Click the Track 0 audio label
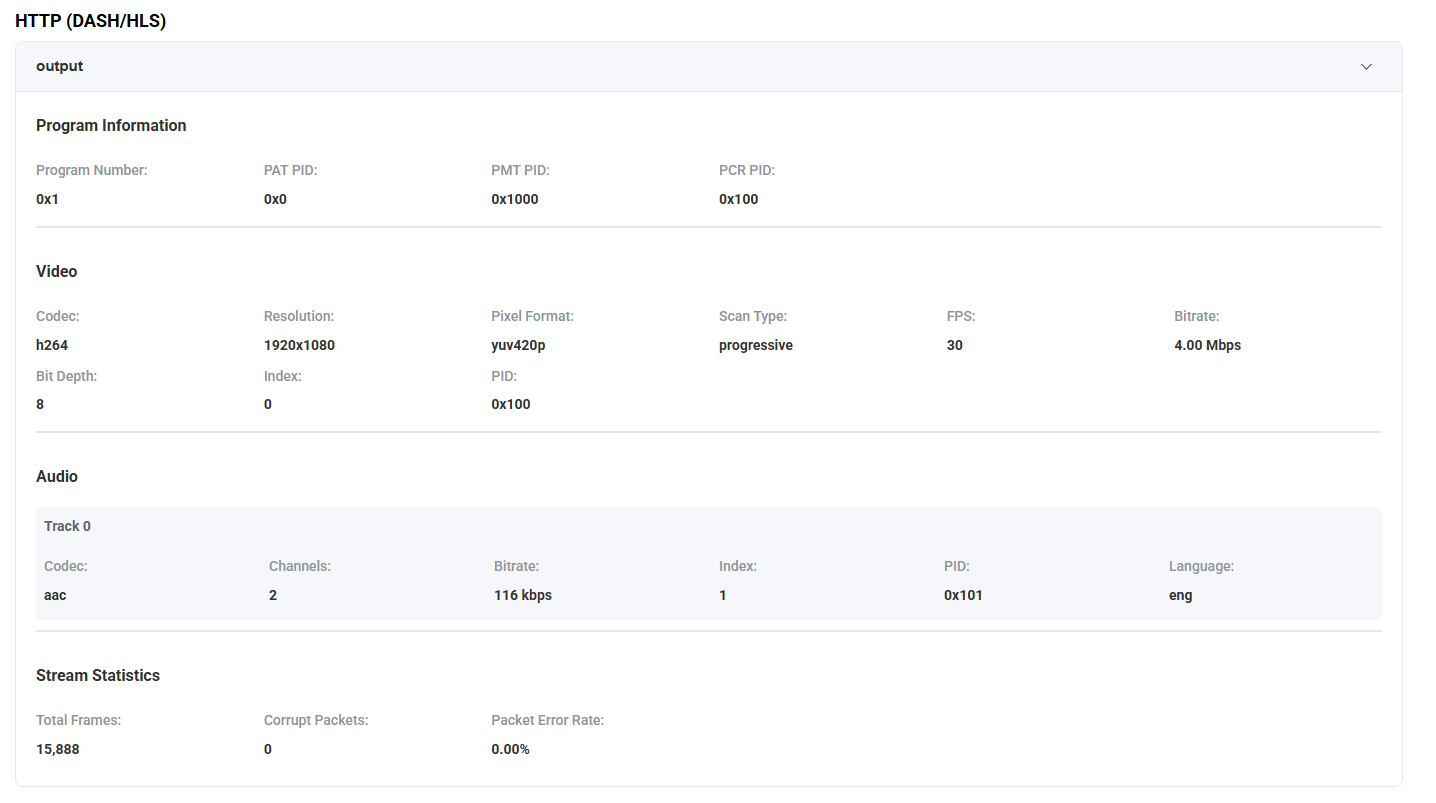This screenshot has height=803, width=1436. click(67, 526)
